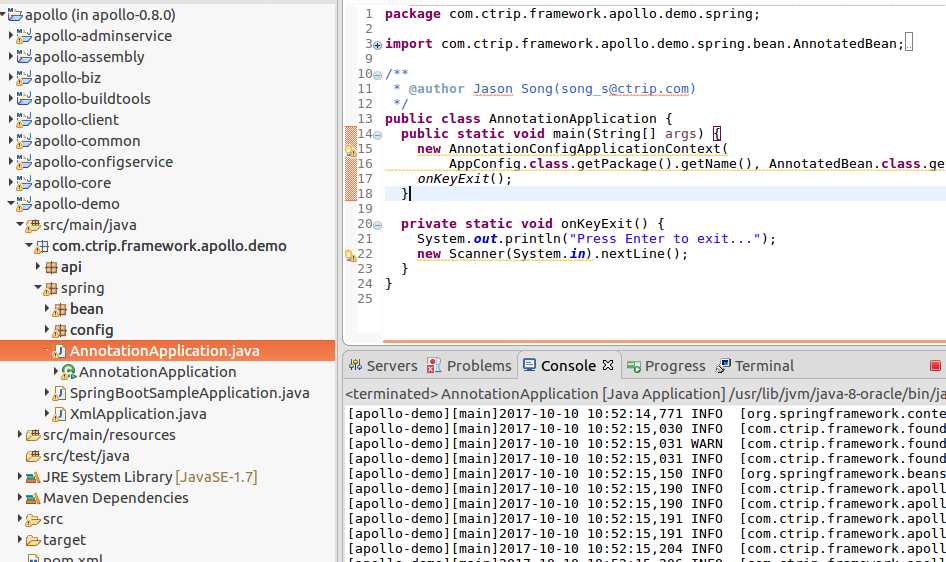Collapse the src/main/java source folder
946x562 pixels.
tap(20, 225)
